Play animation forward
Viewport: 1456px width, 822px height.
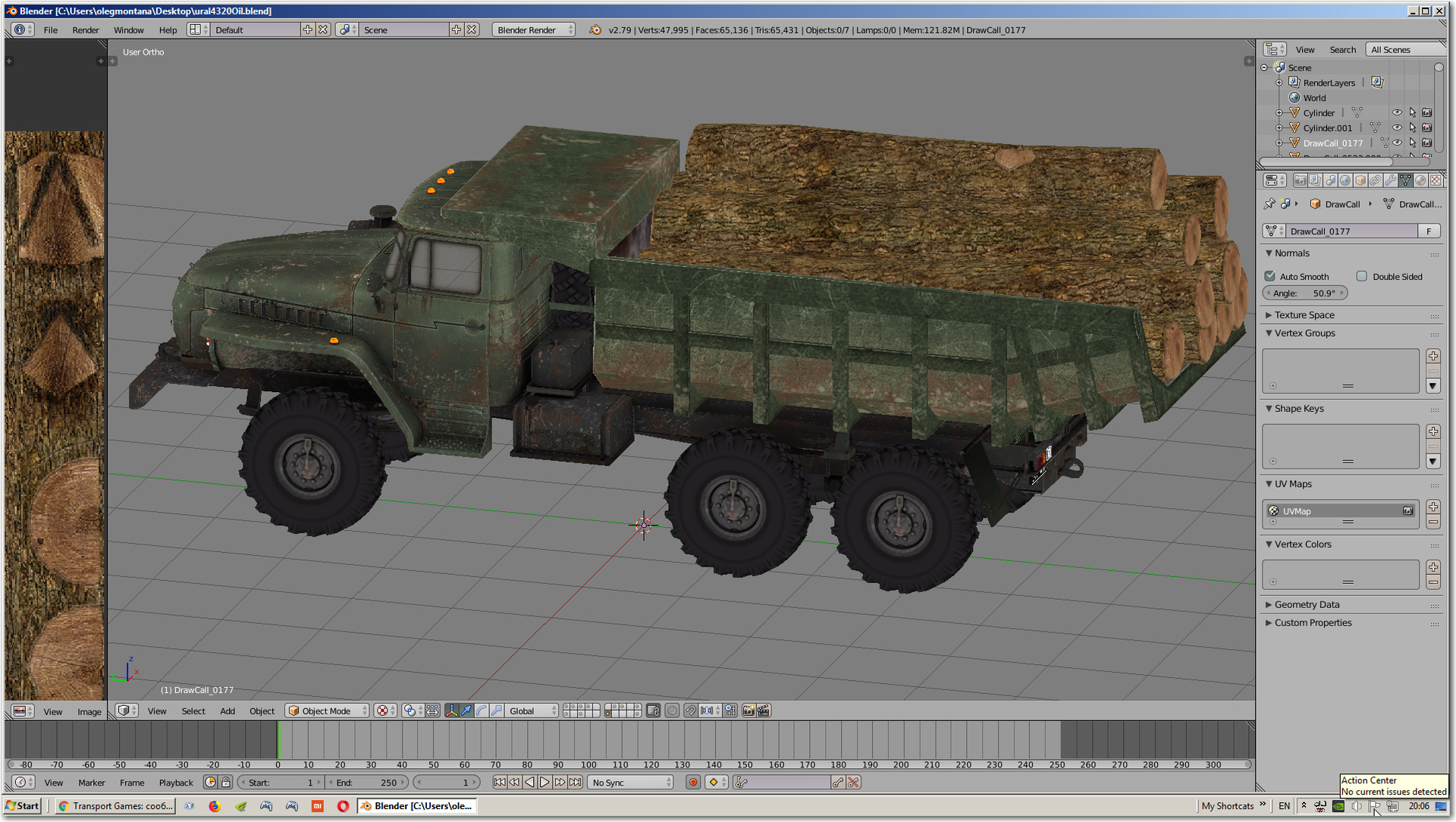tap(544, 783)
